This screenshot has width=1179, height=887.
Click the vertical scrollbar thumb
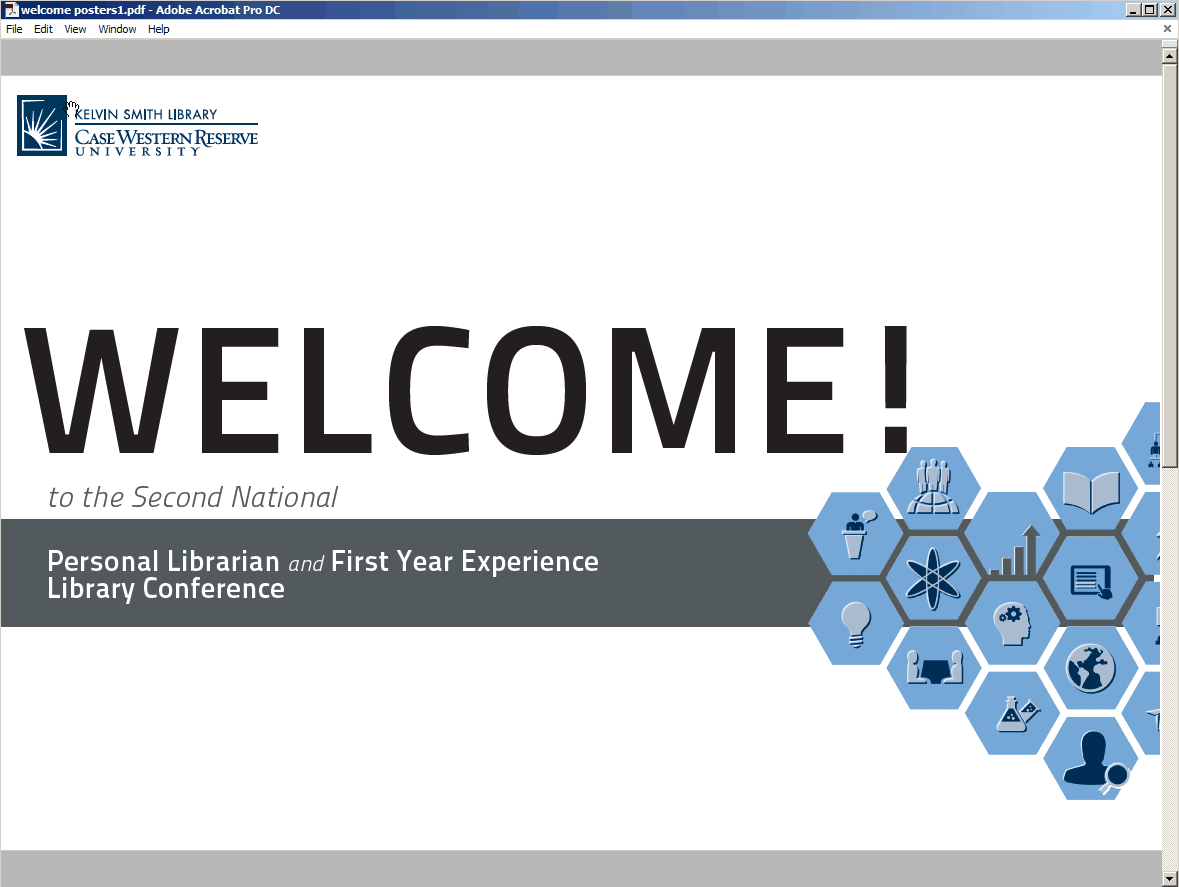pyautogui.click(x=1169, y=265)
